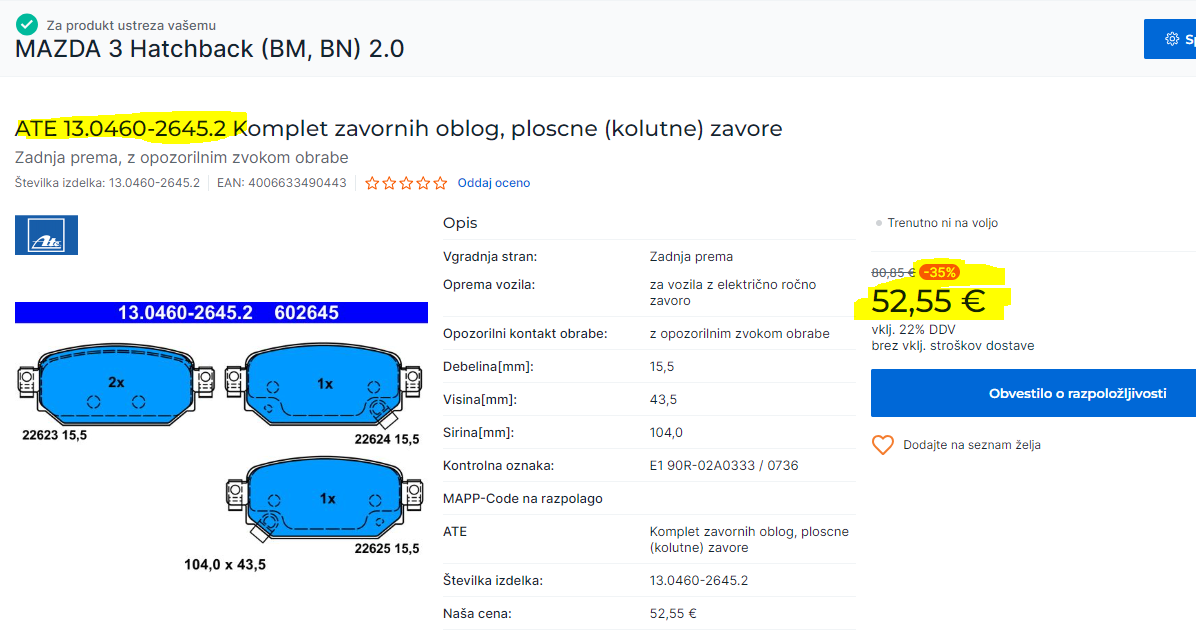Open the brake pad 22623 drawing
1196x631 pixels.
(x=116, y=385)
